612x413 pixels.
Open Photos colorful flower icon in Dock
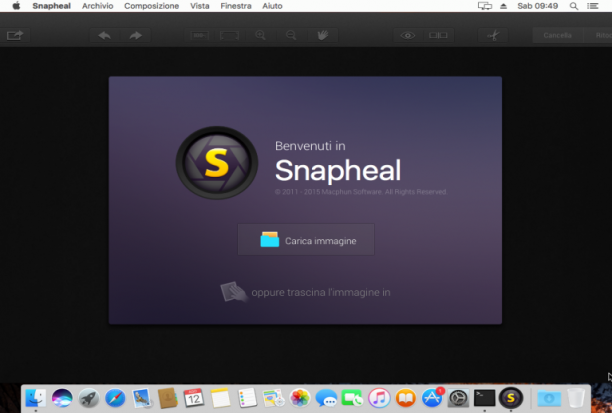[x=300, y=398]
